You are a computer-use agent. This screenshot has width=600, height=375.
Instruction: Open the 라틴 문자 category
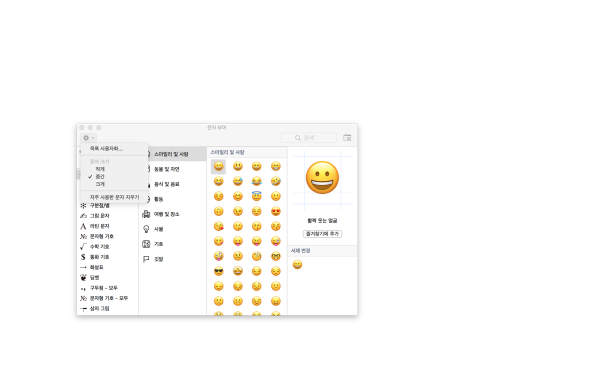pyautogui.click(x=99, y=226)
